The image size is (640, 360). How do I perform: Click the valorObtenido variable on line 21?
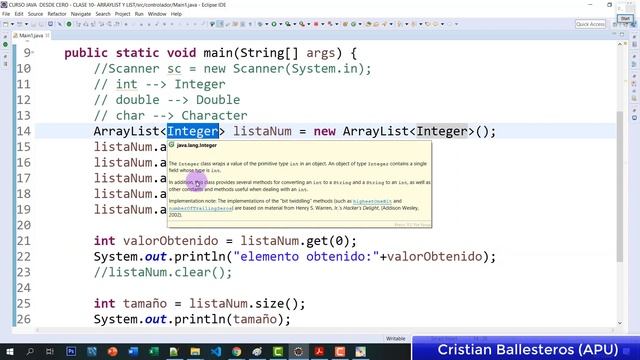click(170, 241)
